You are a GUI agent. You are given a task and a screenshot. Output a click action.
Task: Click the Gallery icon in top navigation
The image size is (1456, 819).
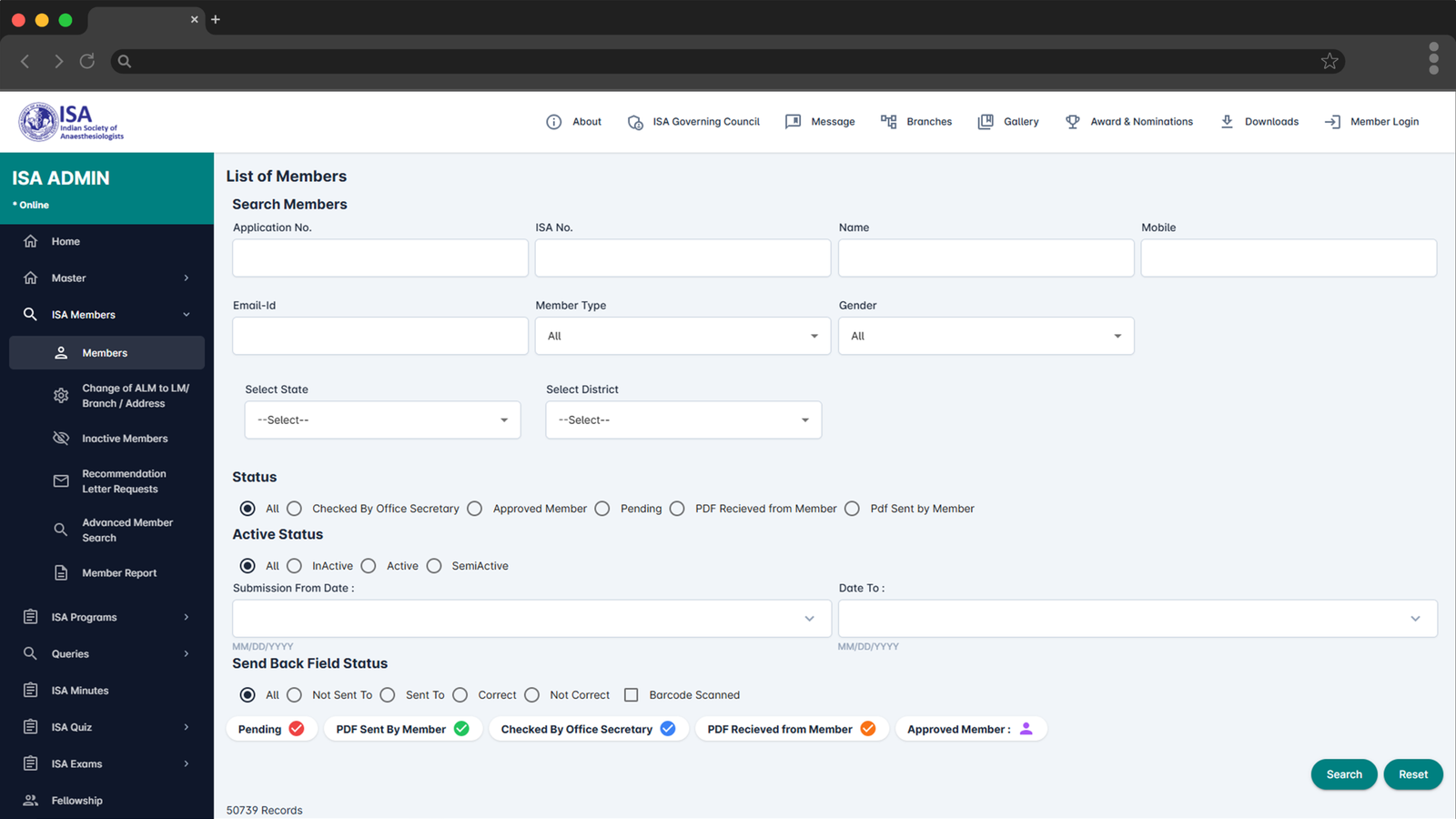pos(986,122)
